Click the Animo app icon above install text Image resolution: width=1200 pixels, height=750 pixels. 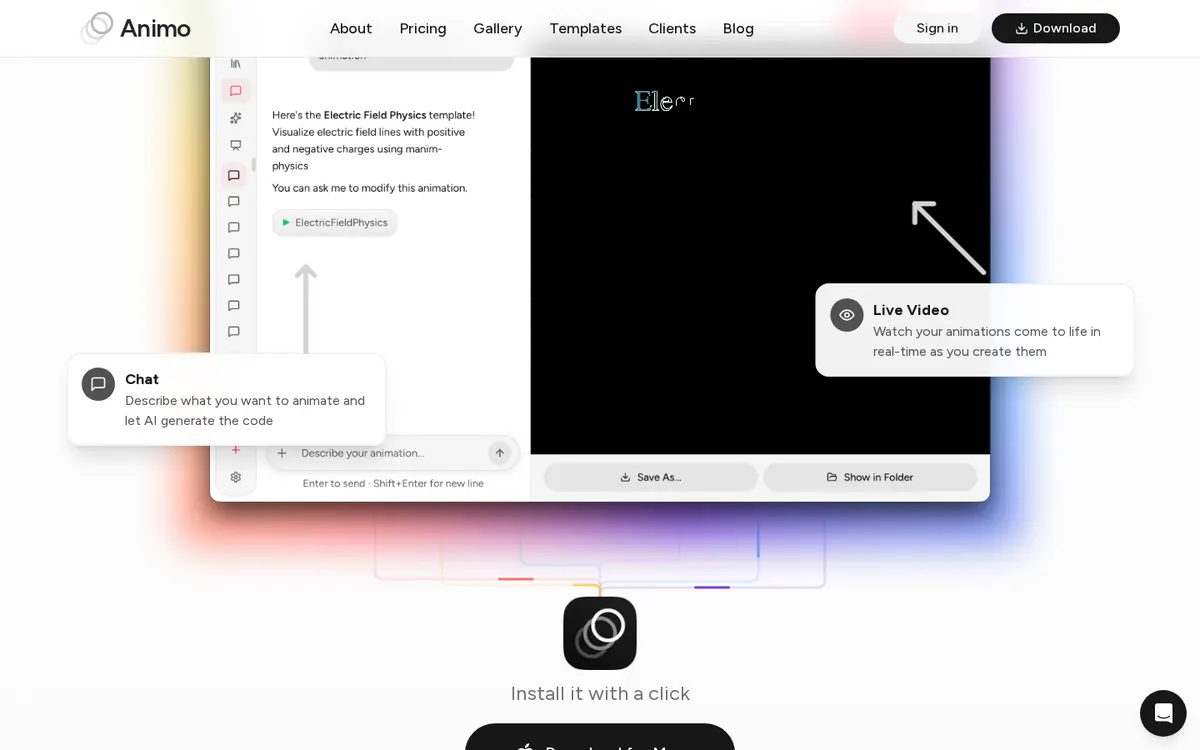point(600,633)
